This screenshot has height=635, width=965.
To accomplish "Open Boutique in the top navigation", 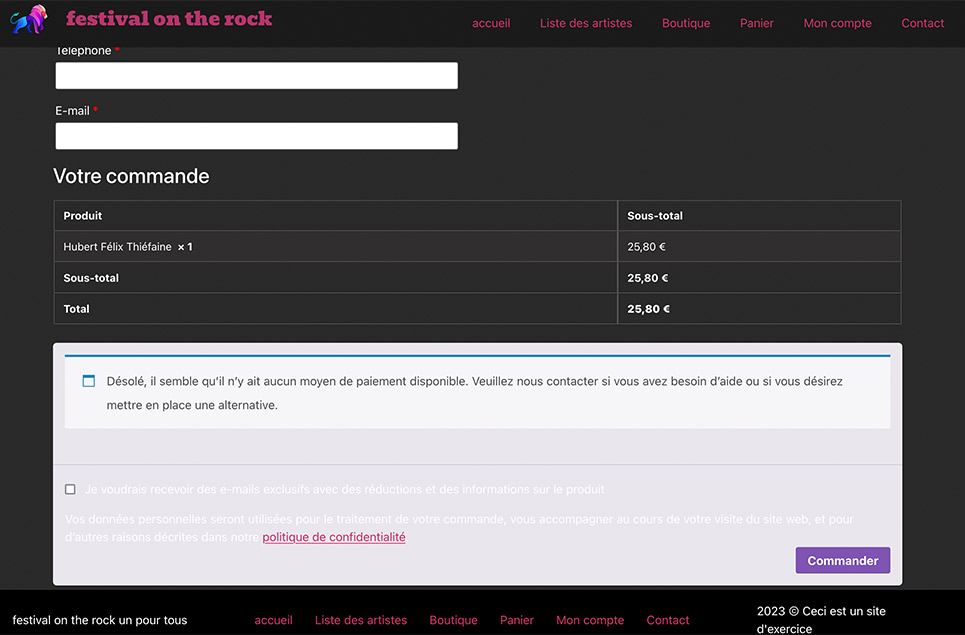I will (x=686, y=23).
